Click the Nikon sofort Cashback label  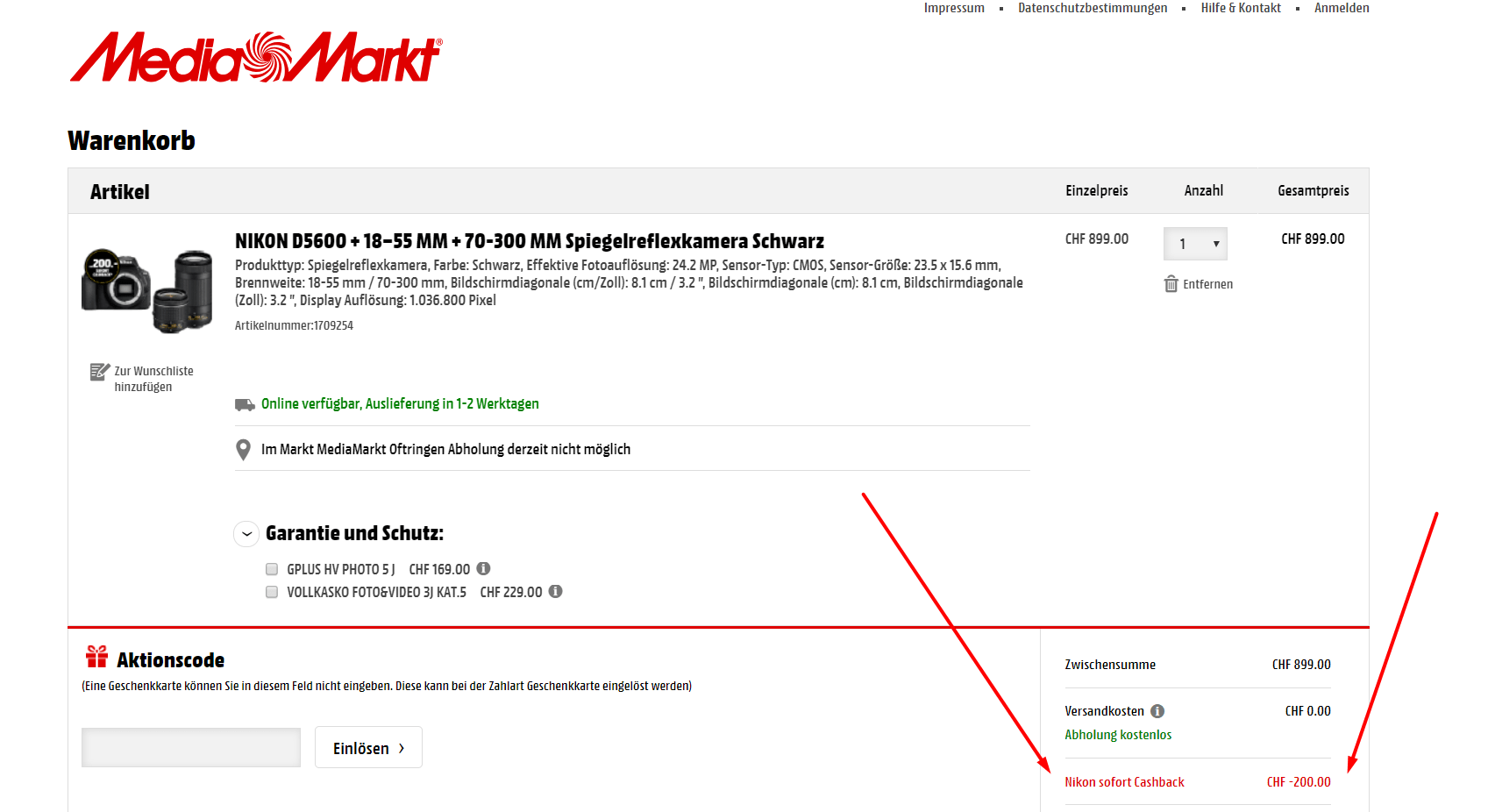(x=1124, y=782)
